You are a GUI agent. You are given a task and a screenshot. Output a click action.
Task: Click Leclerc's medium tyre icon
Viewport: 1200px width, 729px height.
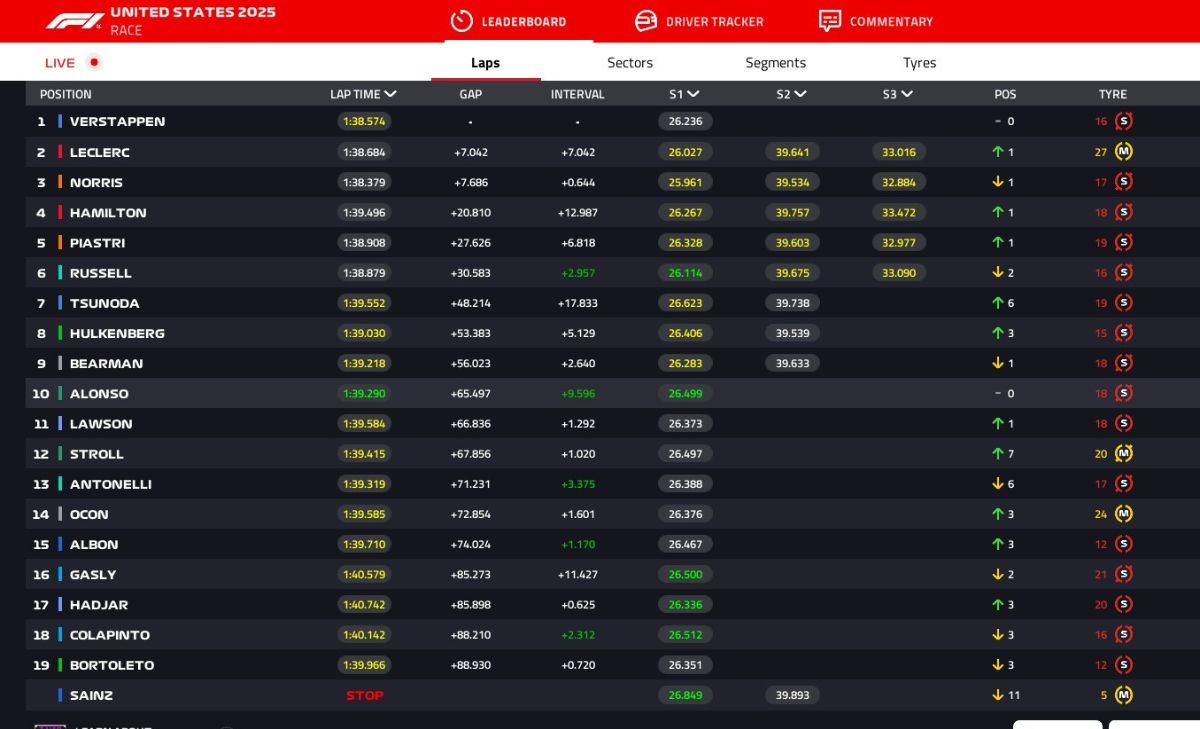1123,152
